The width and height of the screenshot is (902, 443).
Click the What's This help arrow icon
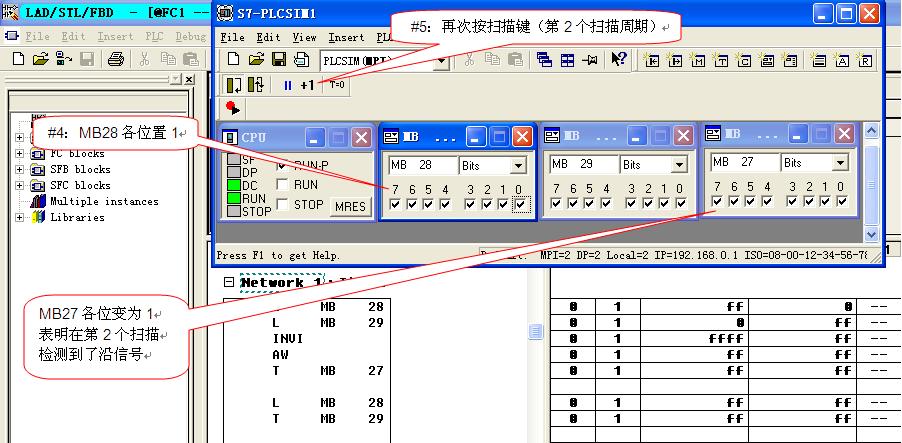619,59
